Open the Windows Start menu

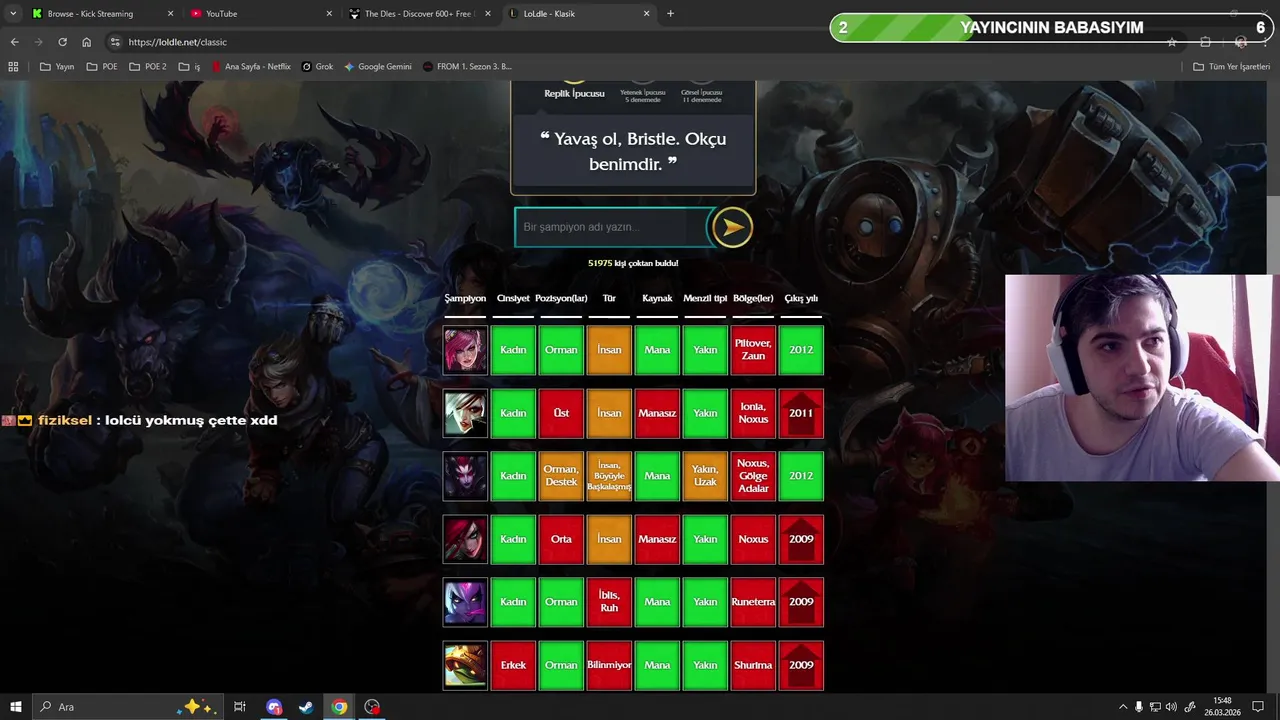click(16, 707)
